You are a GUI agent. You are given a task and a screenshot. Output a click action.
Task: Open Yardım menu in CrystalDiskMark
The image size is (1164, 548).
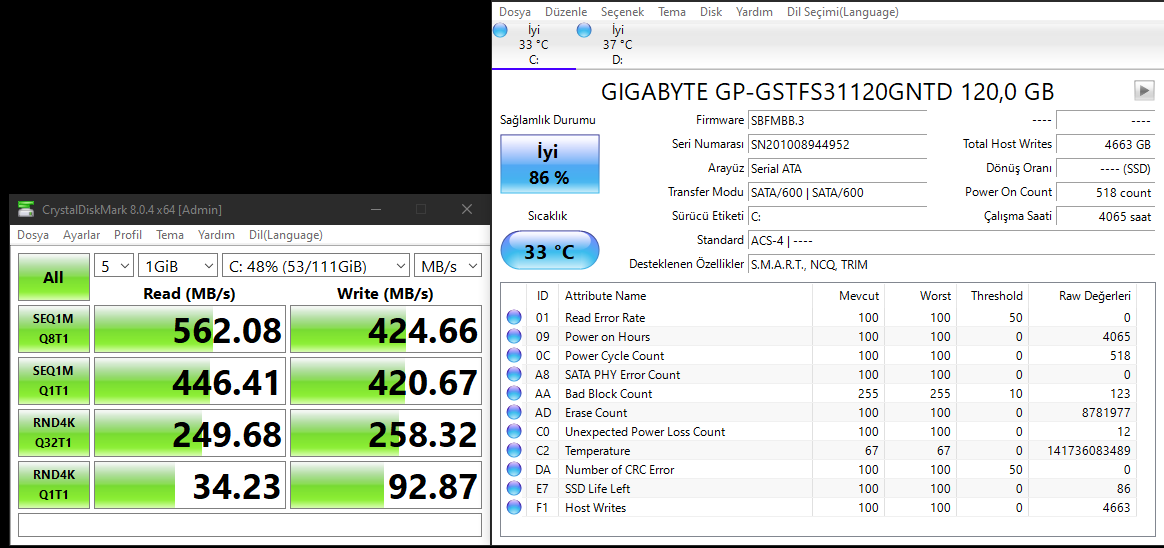(216, 235)
